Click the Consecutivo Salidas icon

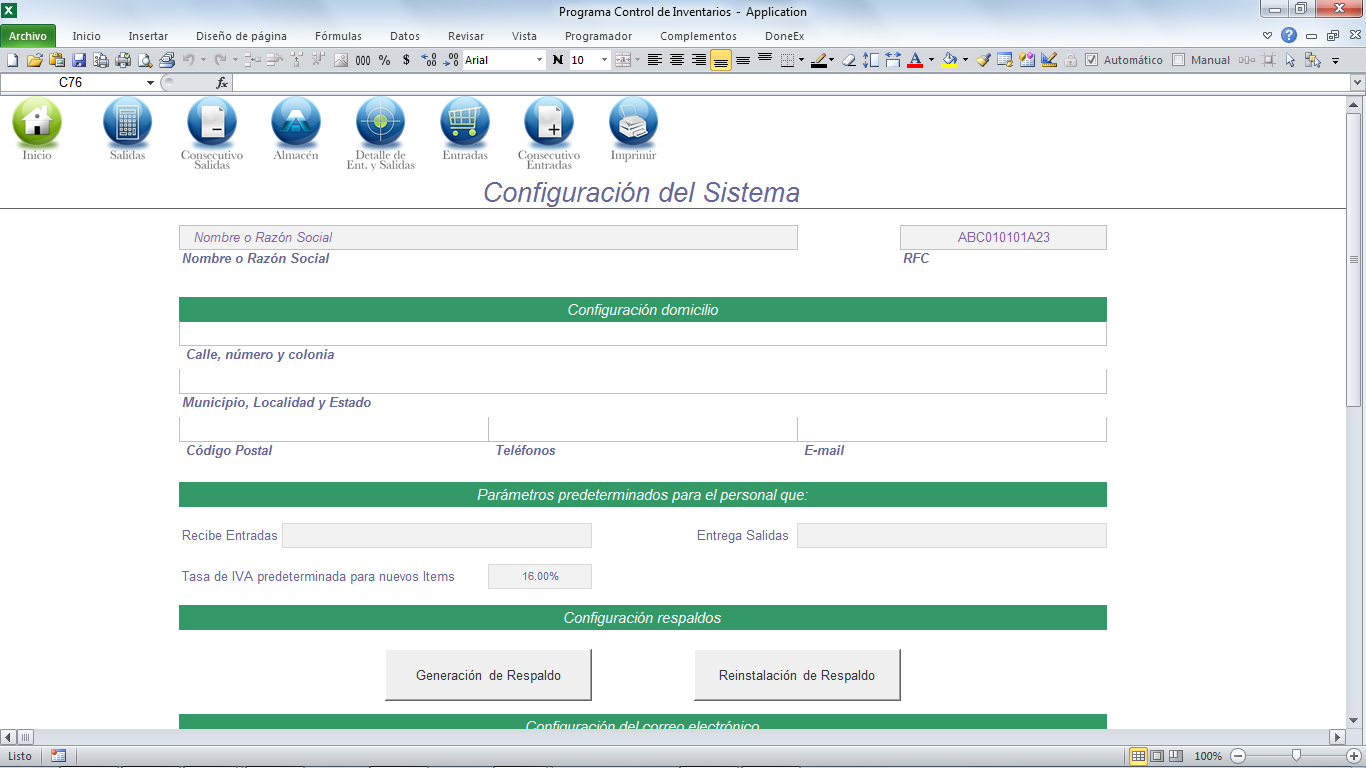coord(212,122)
